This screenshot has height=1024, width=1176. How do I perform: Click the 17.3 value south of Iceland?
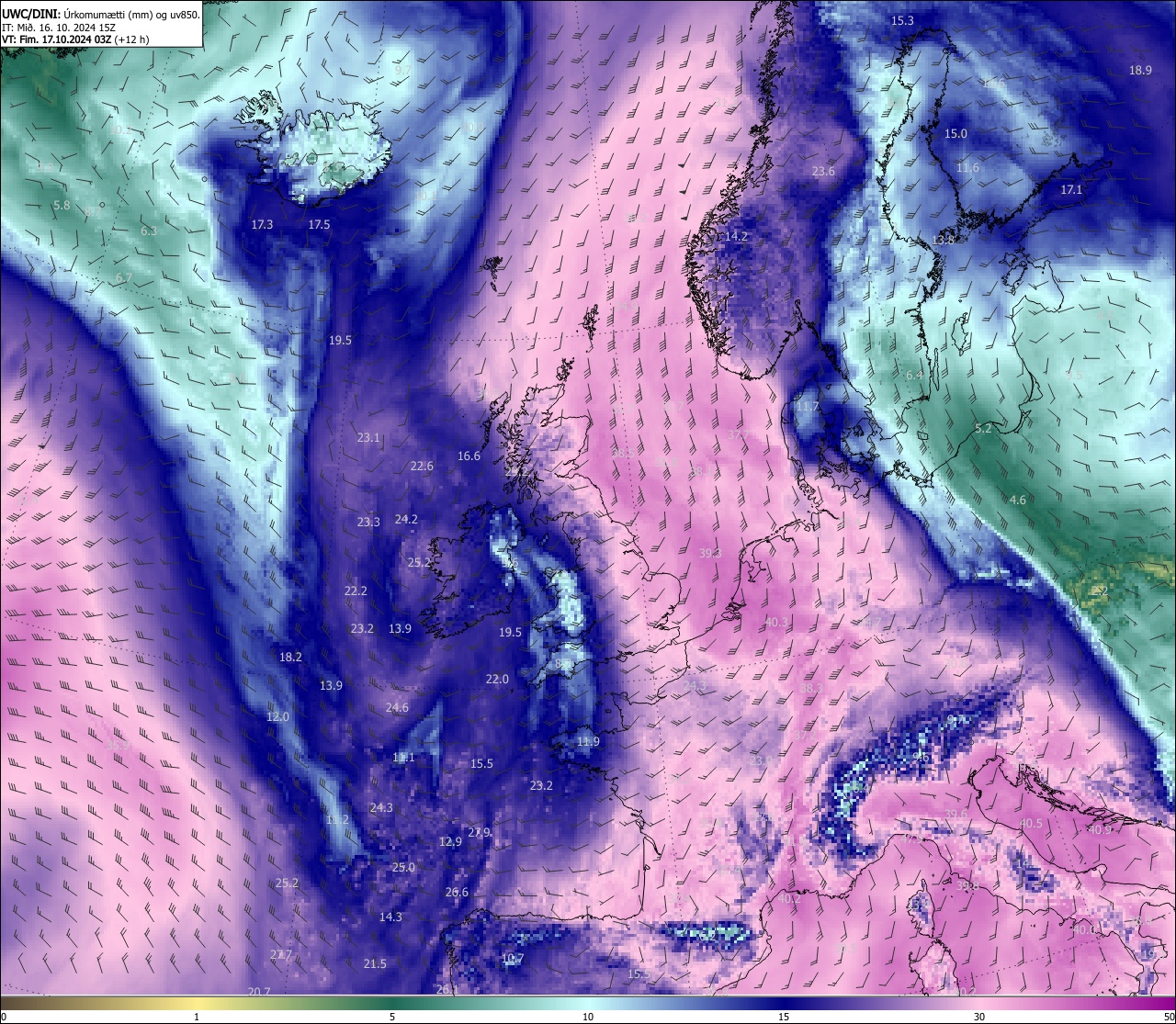(262, 224)
